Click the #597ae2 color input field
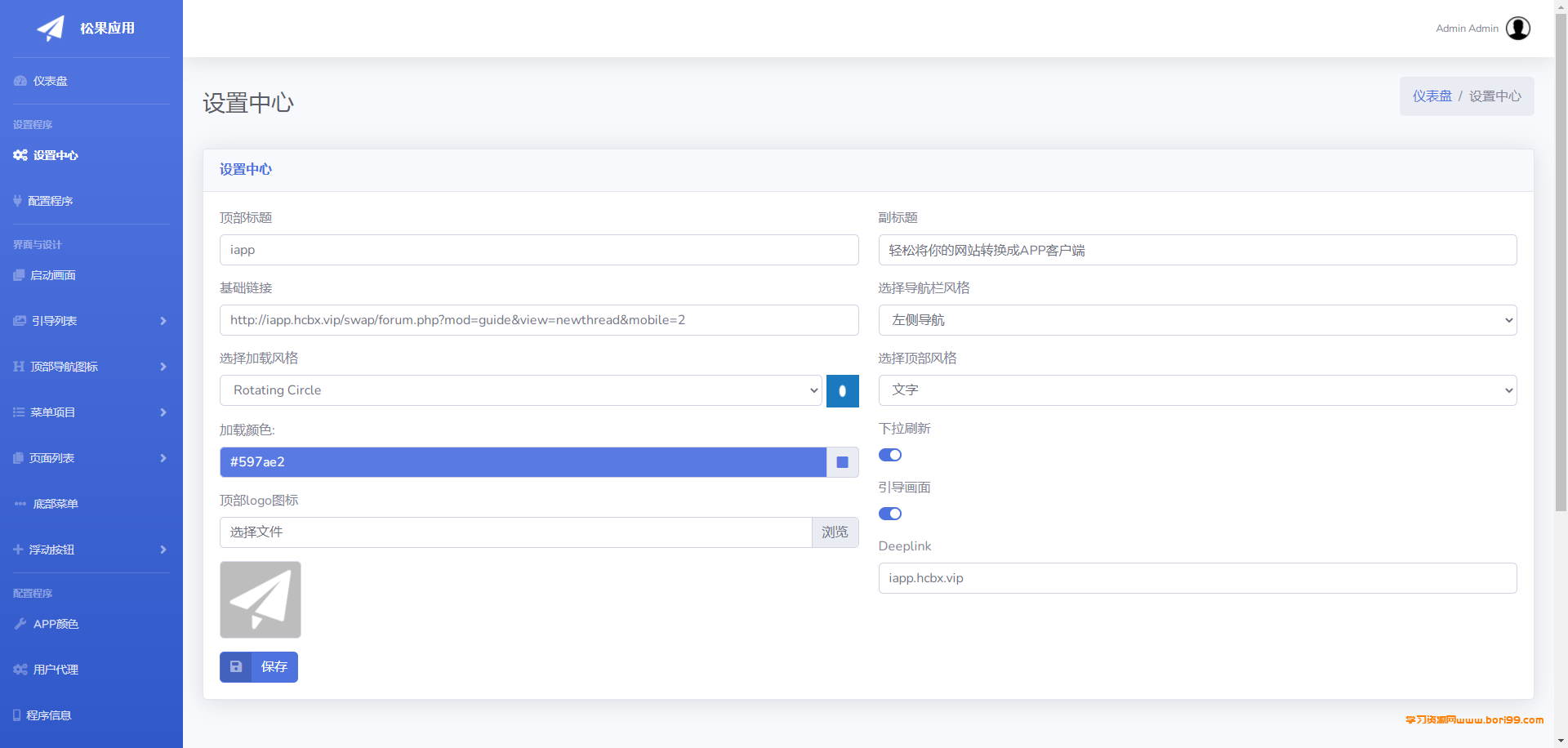 [x=523, y=462]
